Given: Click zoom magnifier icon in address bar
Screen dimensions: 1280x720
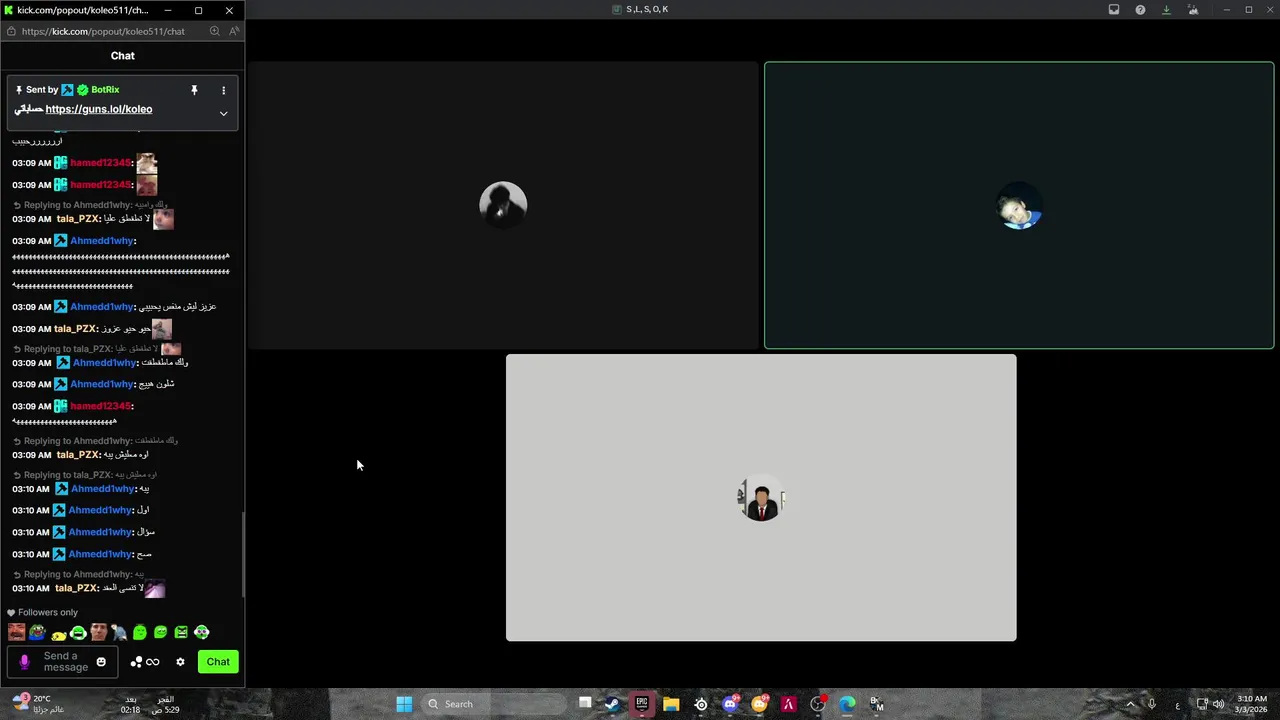Looking at the screenshot, I should (x=214, y=31).
